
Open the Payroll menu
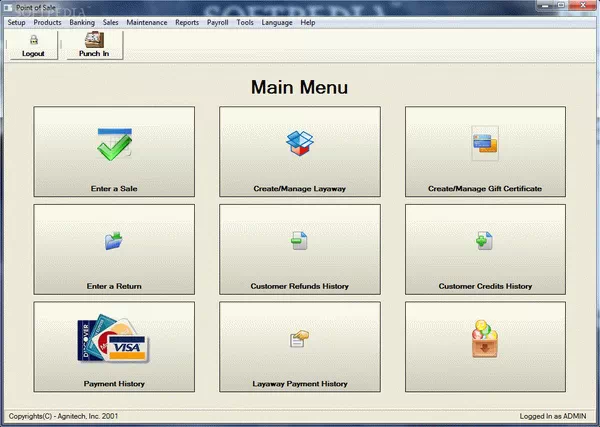pos(218,22)
